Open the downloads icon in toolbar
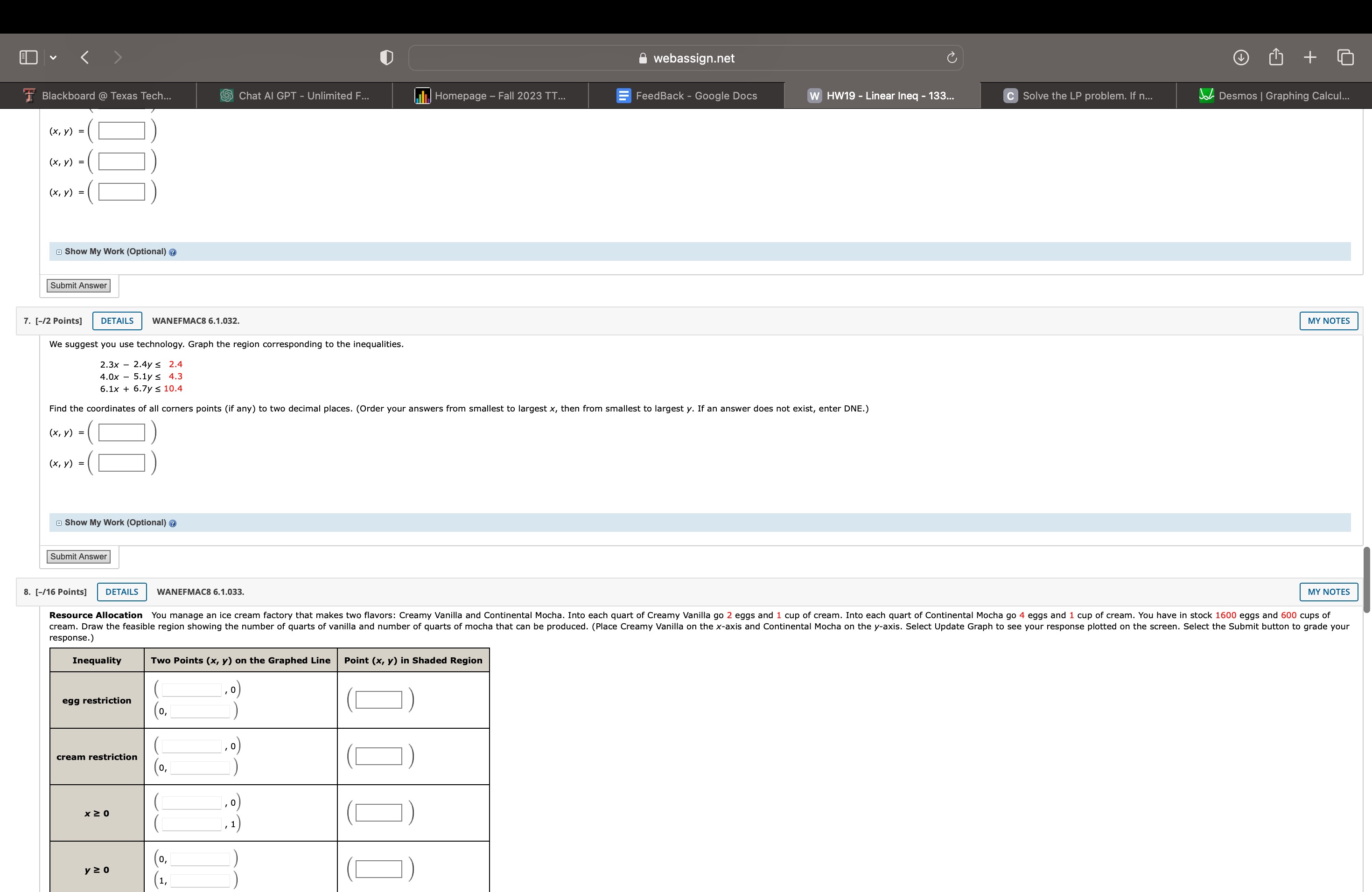This screenshot has width=1372, height=892. click(x=1240, y=58)
